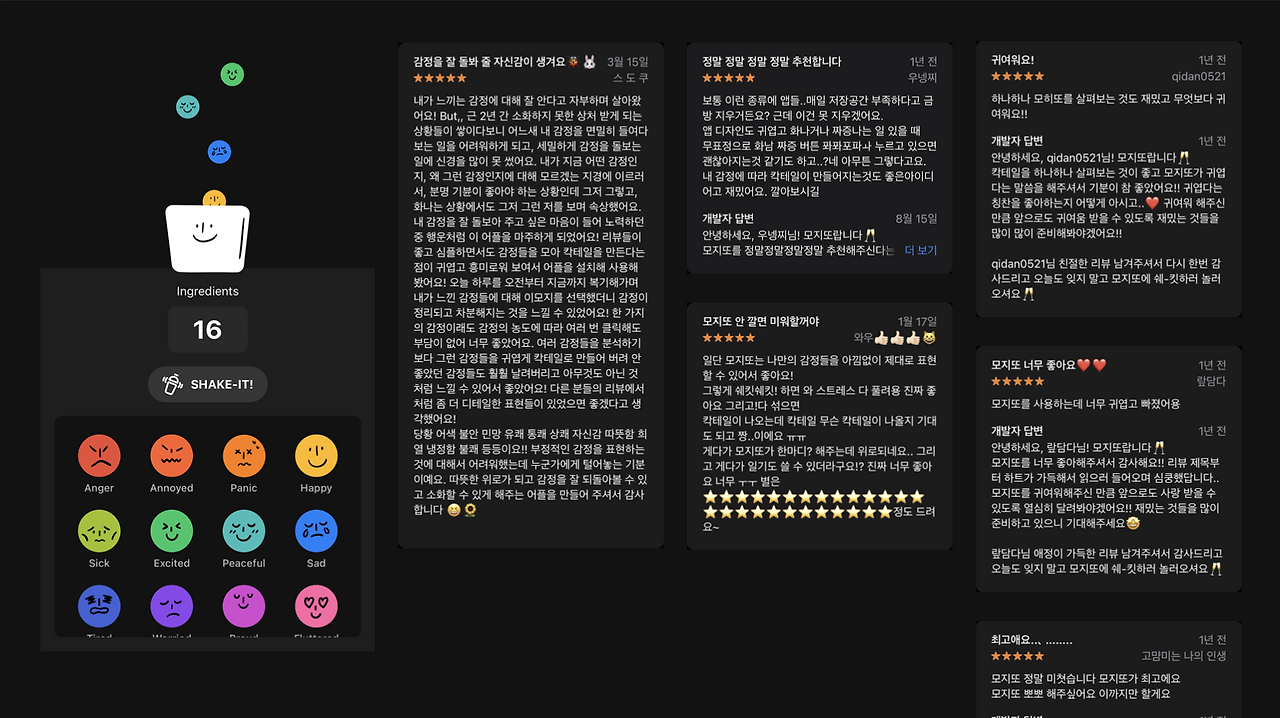This screenshot has height=718, width=1280.
Task: Choose the Peaceful emotion icon
Action: 243,531
